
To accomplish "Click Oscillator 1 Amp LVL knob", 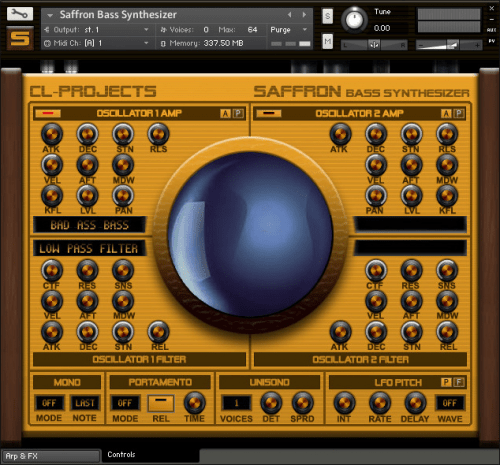I will click(87, 196).
